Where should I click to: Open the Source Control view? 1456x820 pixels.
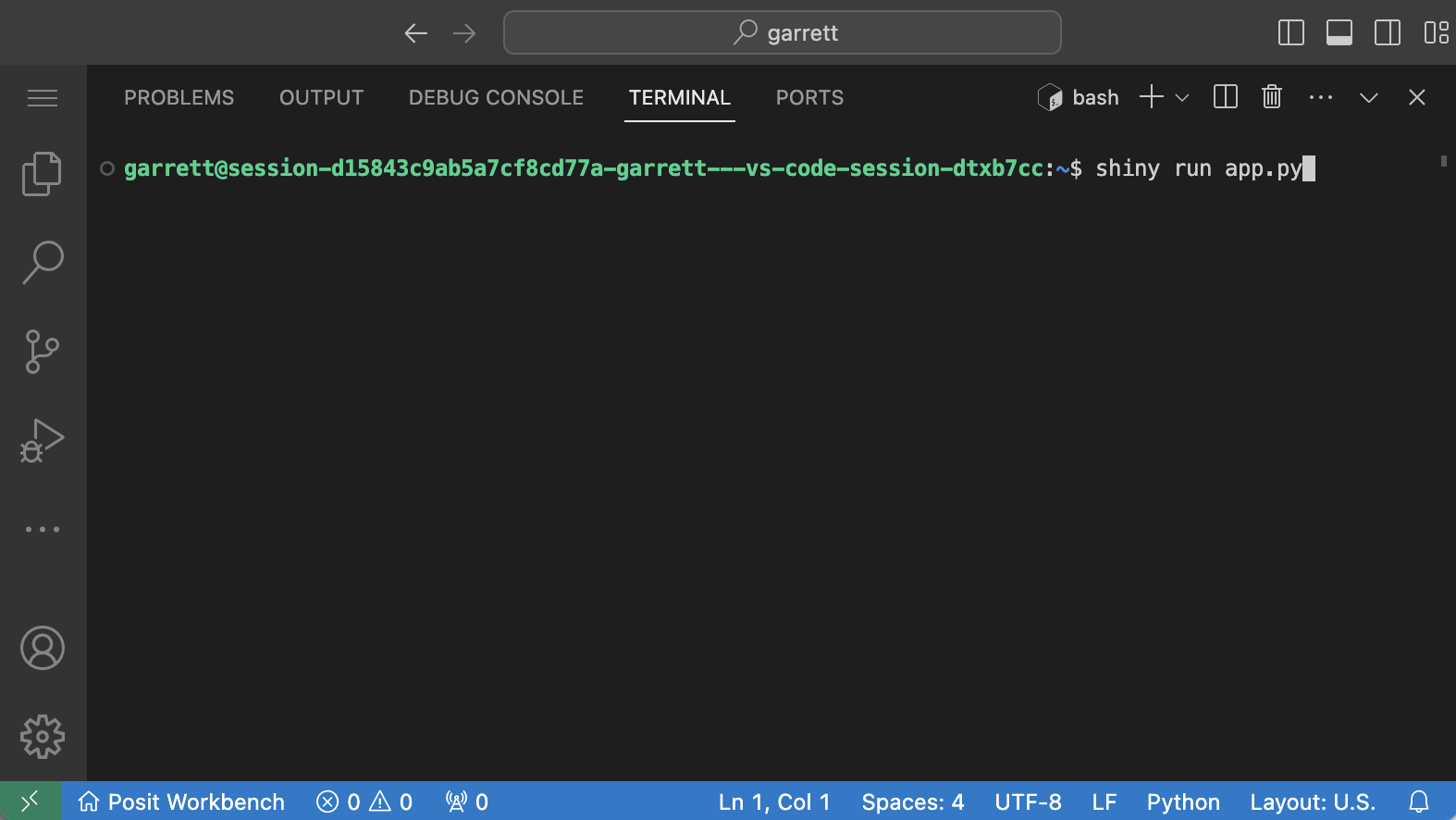[x=42, y=352]
